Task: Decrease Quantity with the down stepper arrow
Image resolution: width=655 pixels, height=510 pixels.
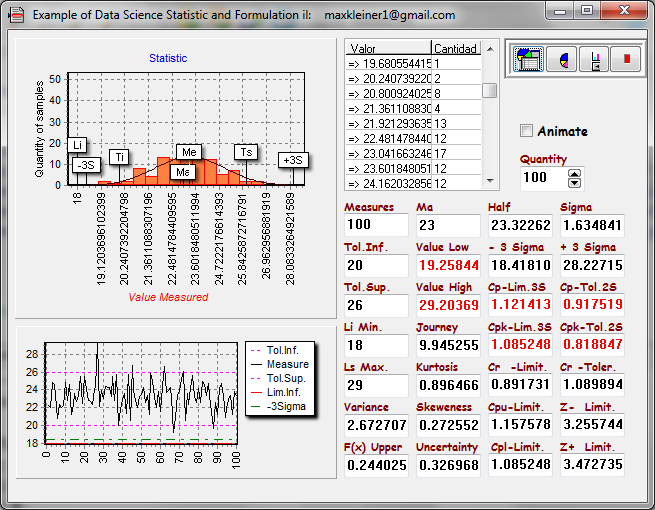Action: click(x=573, y=183)
